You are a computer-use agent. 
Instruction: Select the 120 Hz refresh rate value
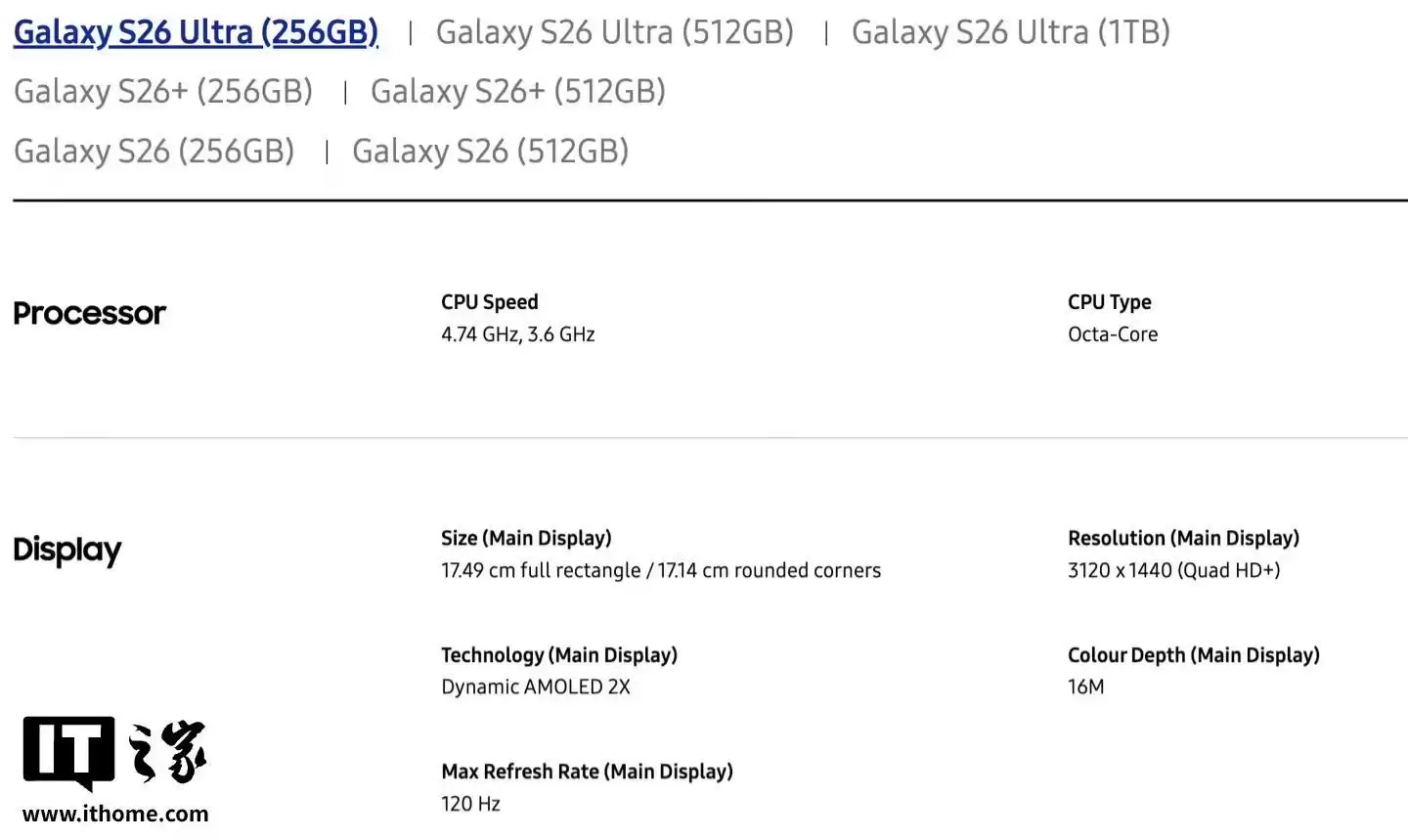coord(470,803)
